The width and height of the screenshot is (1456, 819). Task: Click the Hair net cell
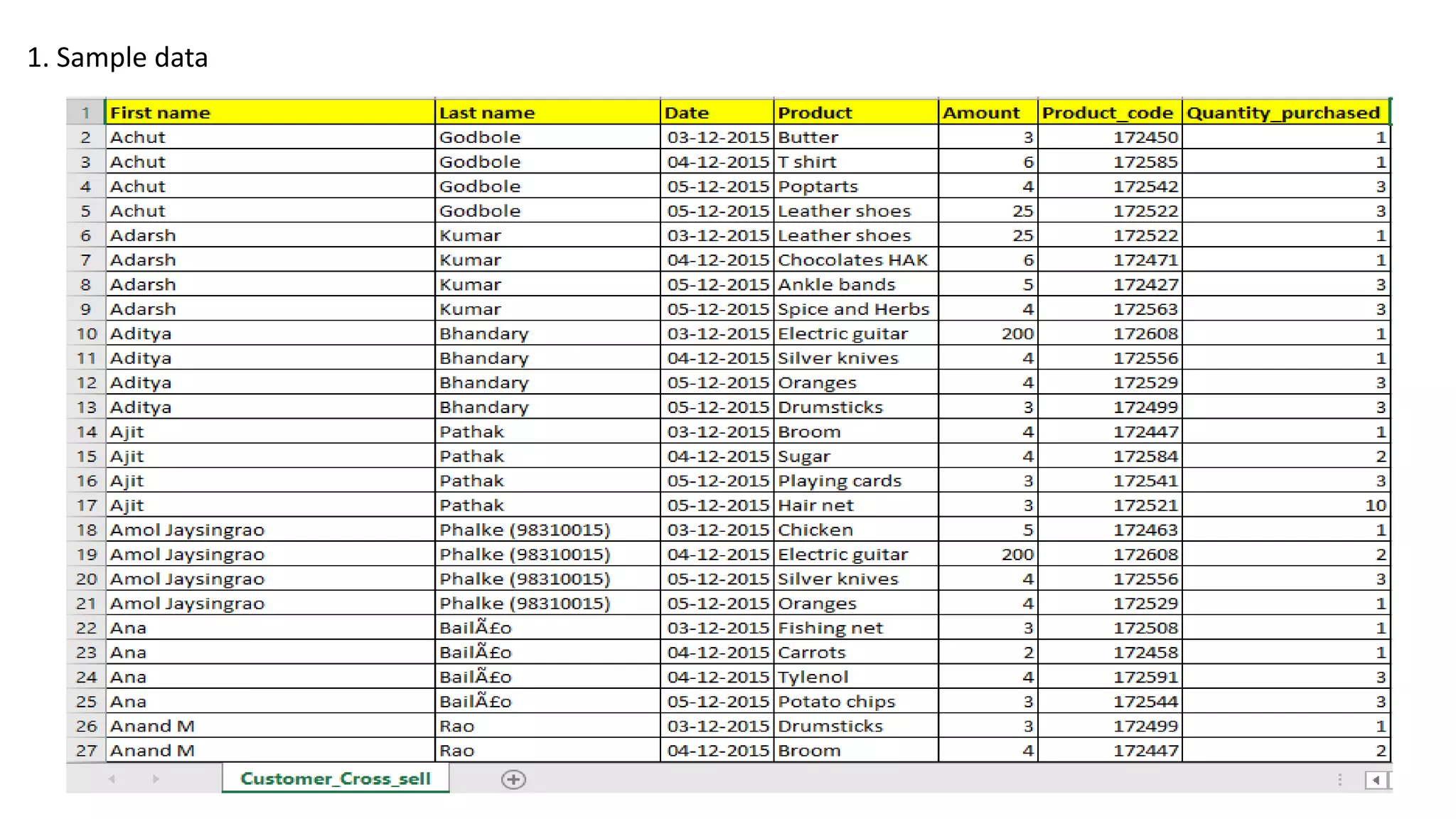click(856, 505)
